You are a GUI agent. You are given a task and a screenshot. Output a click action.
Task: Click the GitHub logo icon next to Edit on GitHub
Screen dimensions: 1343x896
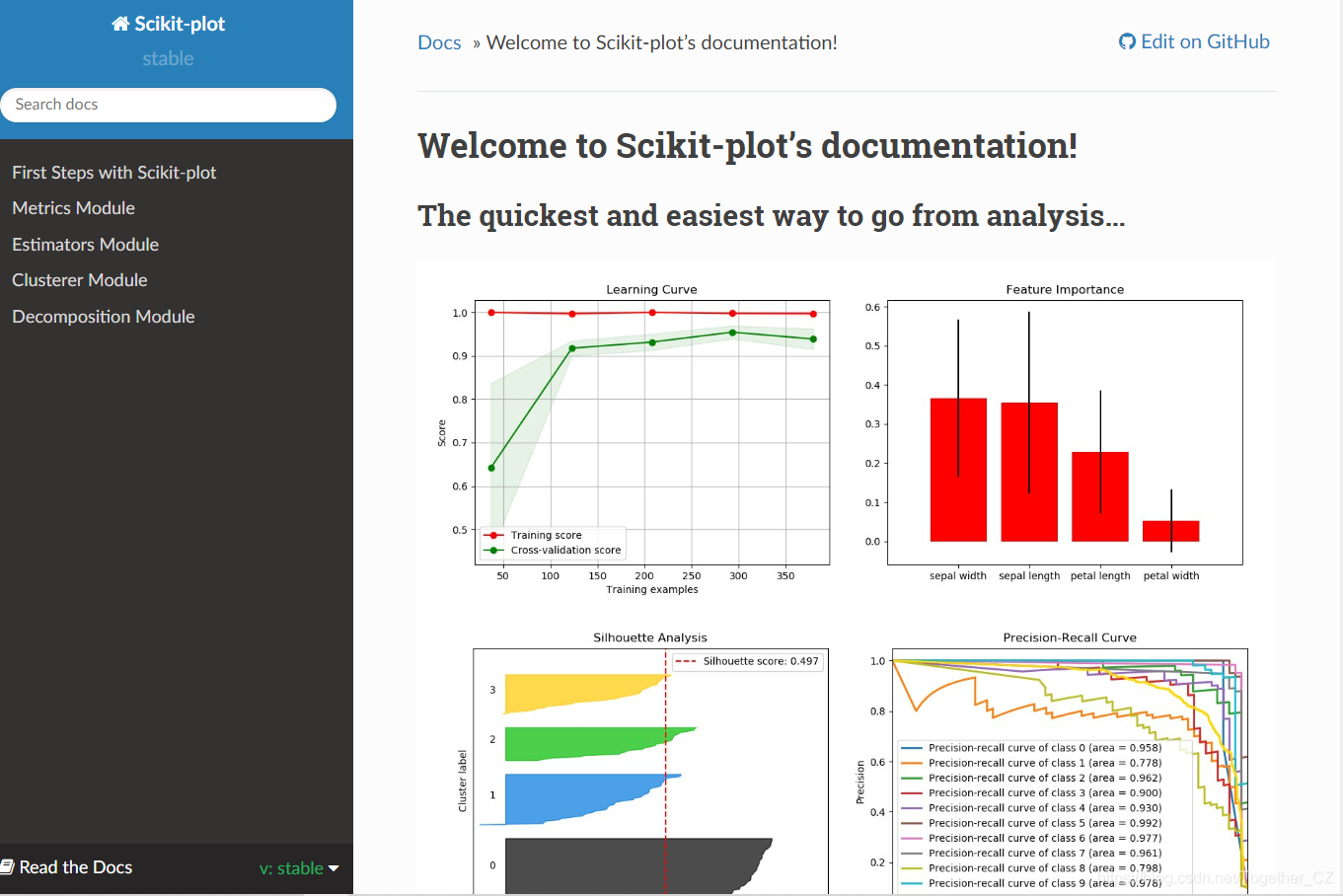pyautogui.click(x=1126, y=41)
